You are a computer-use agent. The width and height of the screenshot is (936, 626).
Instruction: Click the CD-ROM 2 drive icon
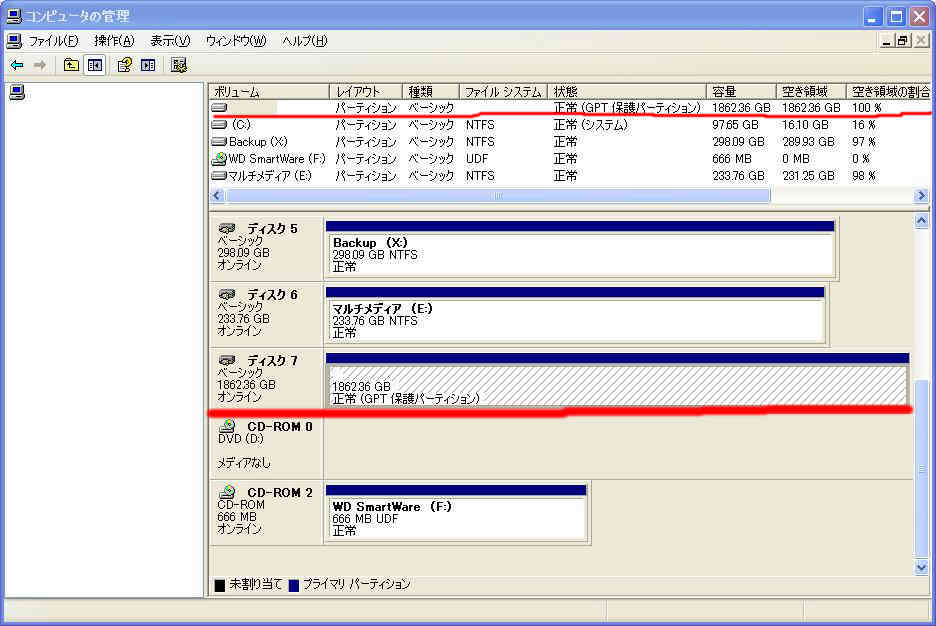click(x=227, y=492)
